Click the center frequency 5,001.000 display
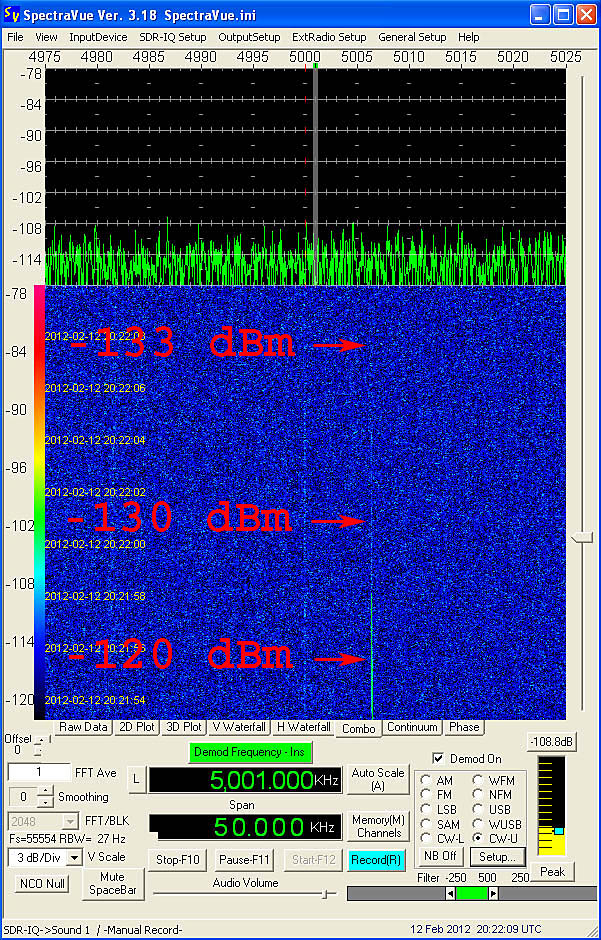The image size is (601, 940). (245, 779)
